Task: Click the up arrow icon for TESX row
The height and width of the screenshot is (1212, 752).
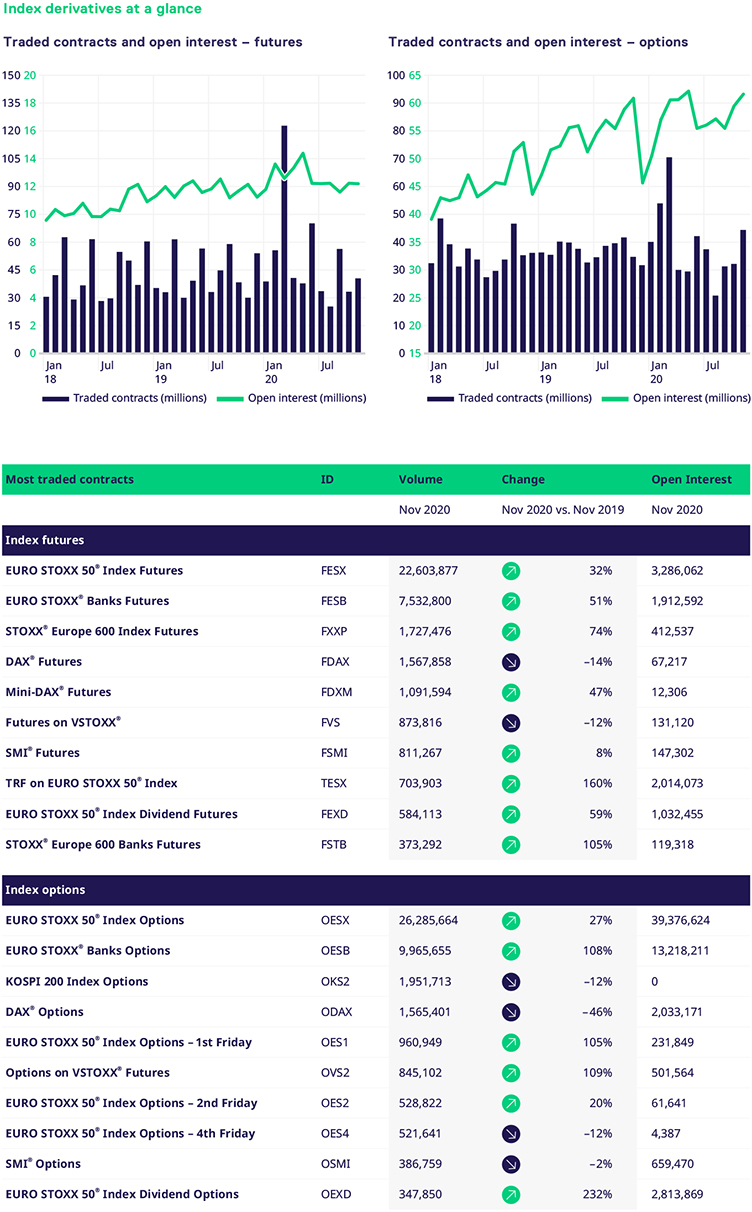Action: (511, 783)
